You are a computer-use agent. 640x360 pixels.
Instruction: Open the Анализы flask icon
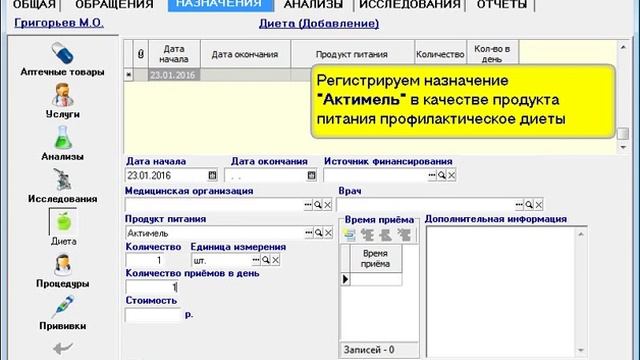click(62, 137)
